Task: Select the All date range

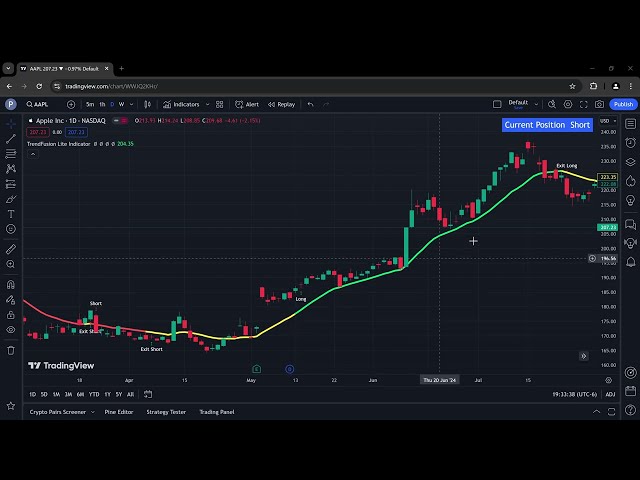Action: (x=130, y=394)
